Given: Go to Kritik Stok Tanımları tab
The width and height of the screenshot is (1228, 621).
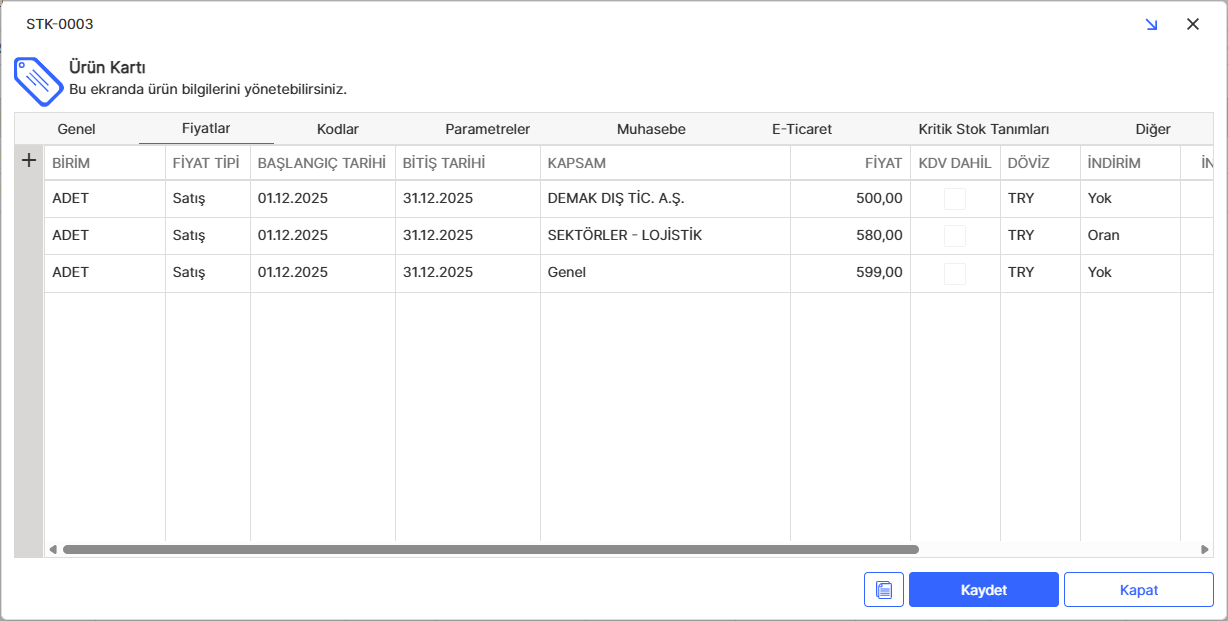Looking at the screenshot, I should (x=983, y=129).
